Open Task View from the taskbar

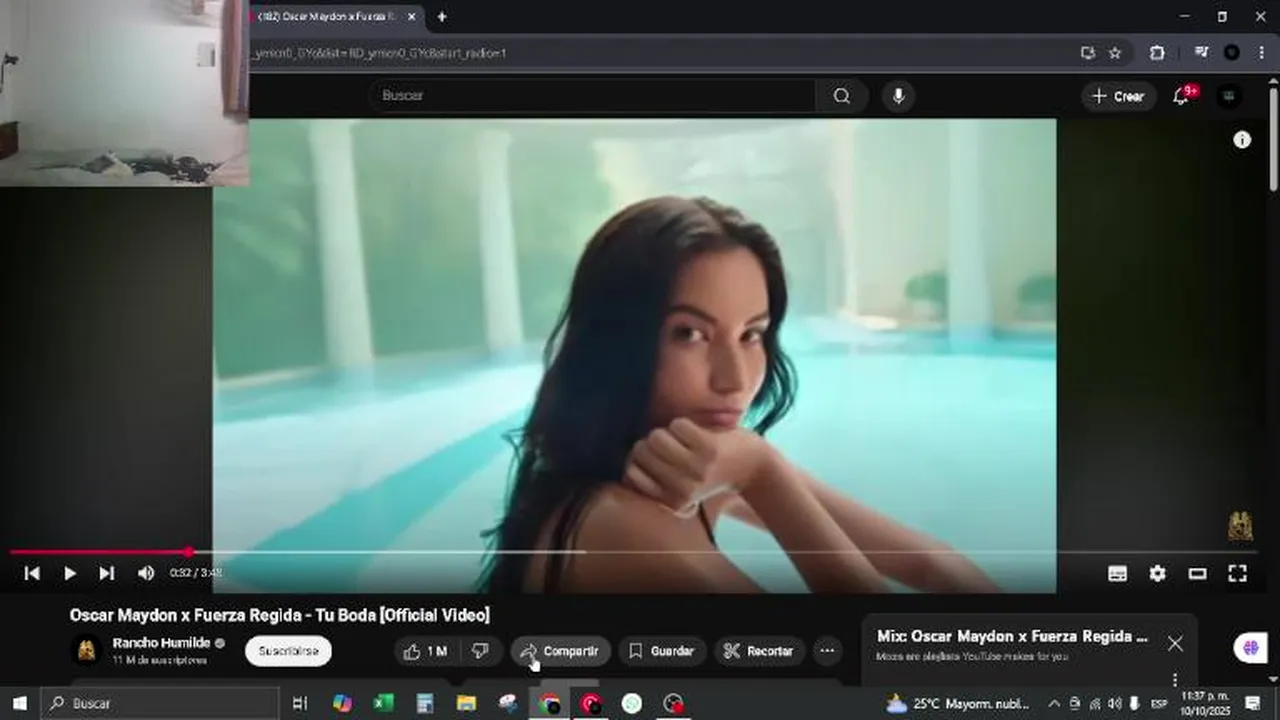(299, 703)
